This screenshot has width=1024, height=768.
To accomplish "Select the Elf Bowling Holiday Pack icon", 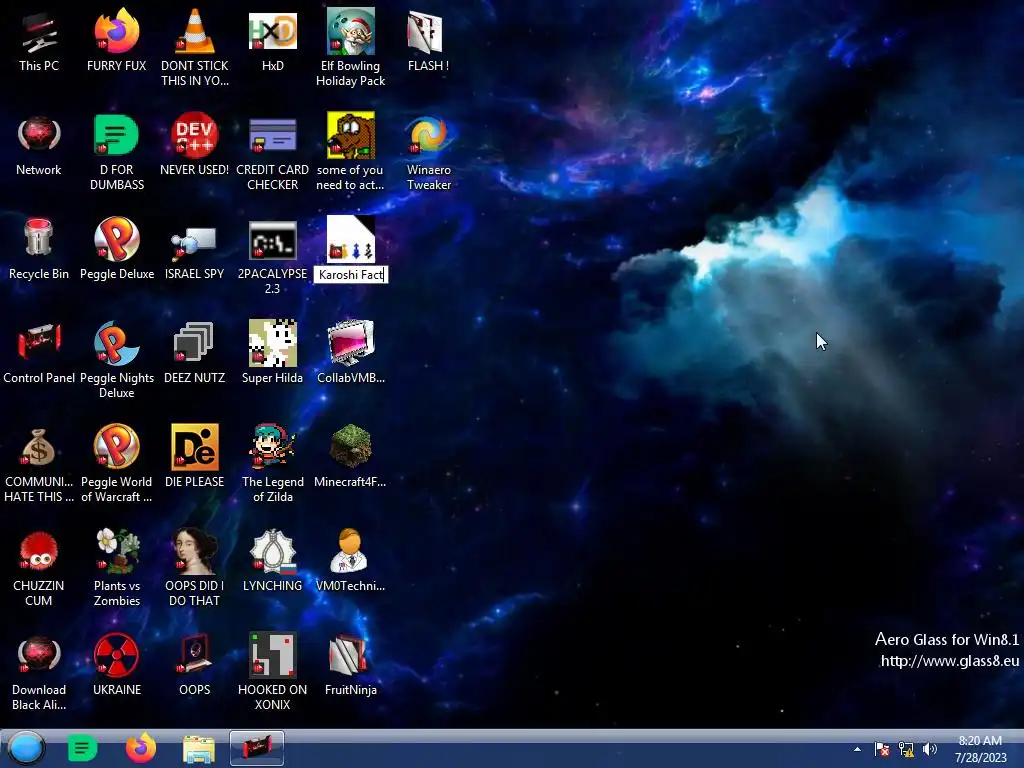I will (351, 47).
